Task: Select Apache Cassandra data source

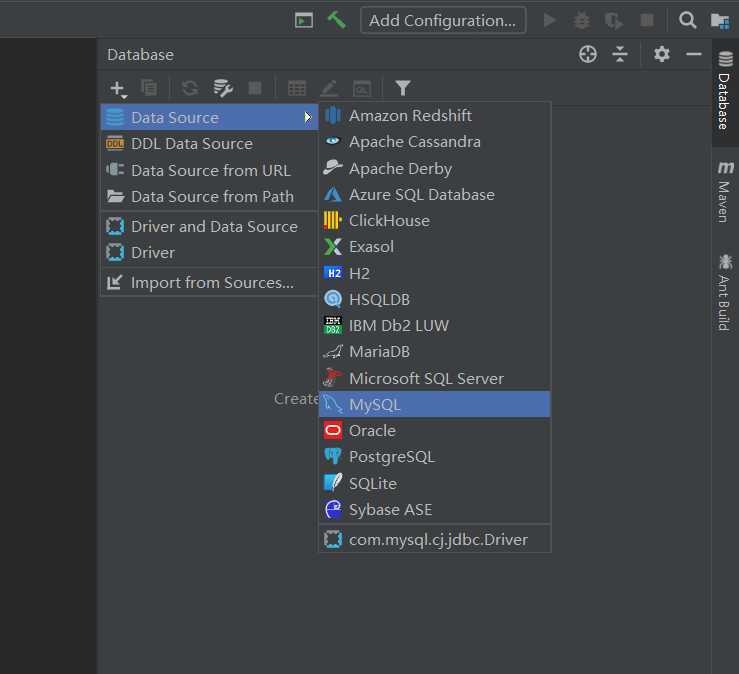Action: [435, 141]
